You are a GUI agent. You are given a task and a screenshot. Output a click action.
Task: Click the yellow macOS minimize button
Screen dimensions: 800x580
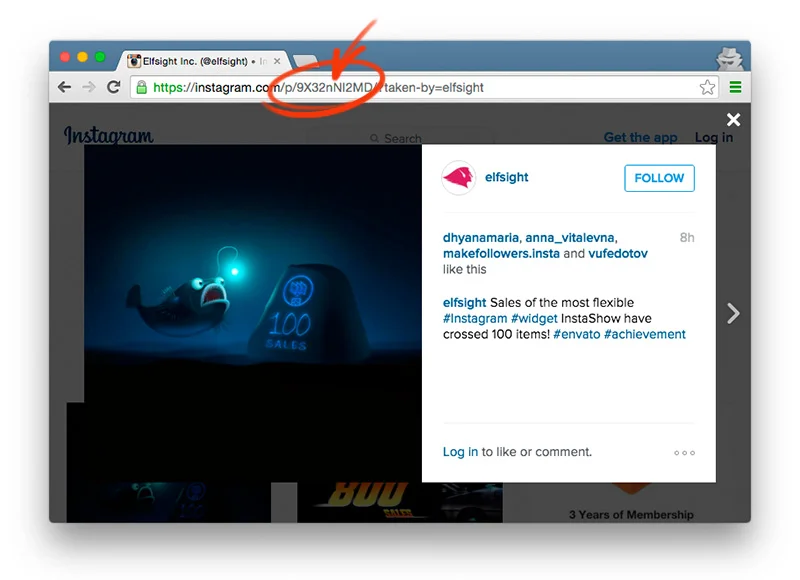82,57
